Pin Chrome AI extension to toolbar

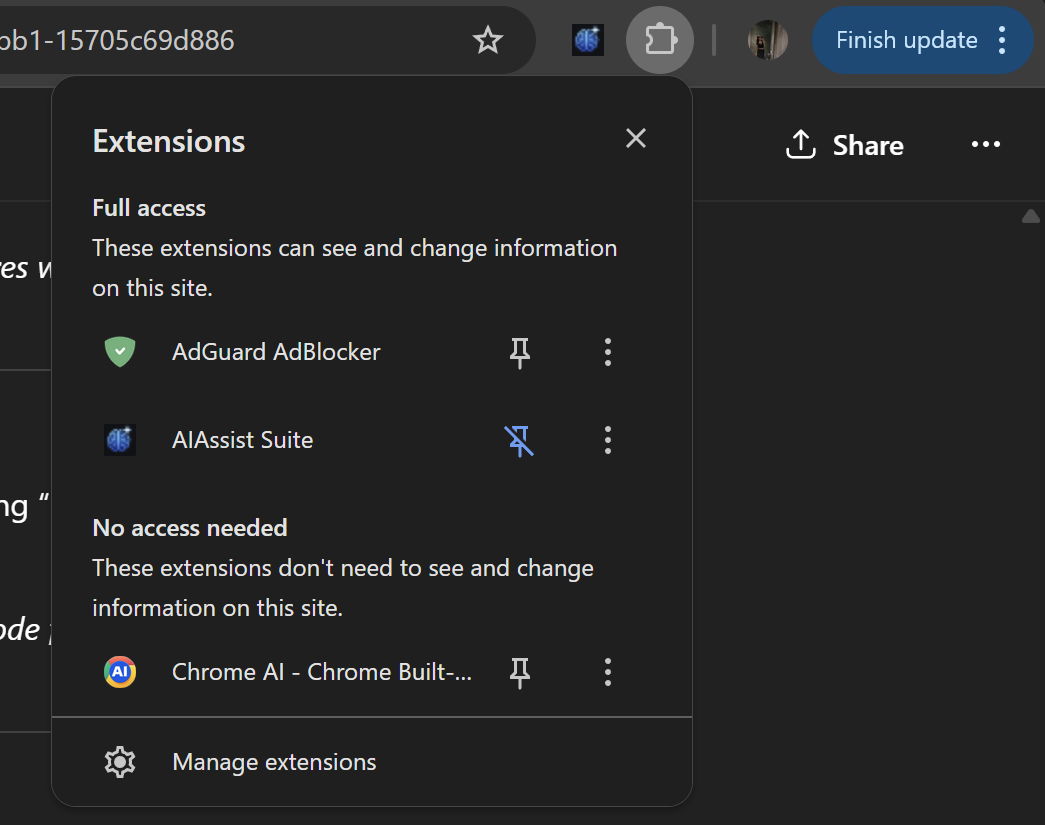[520, 672]
